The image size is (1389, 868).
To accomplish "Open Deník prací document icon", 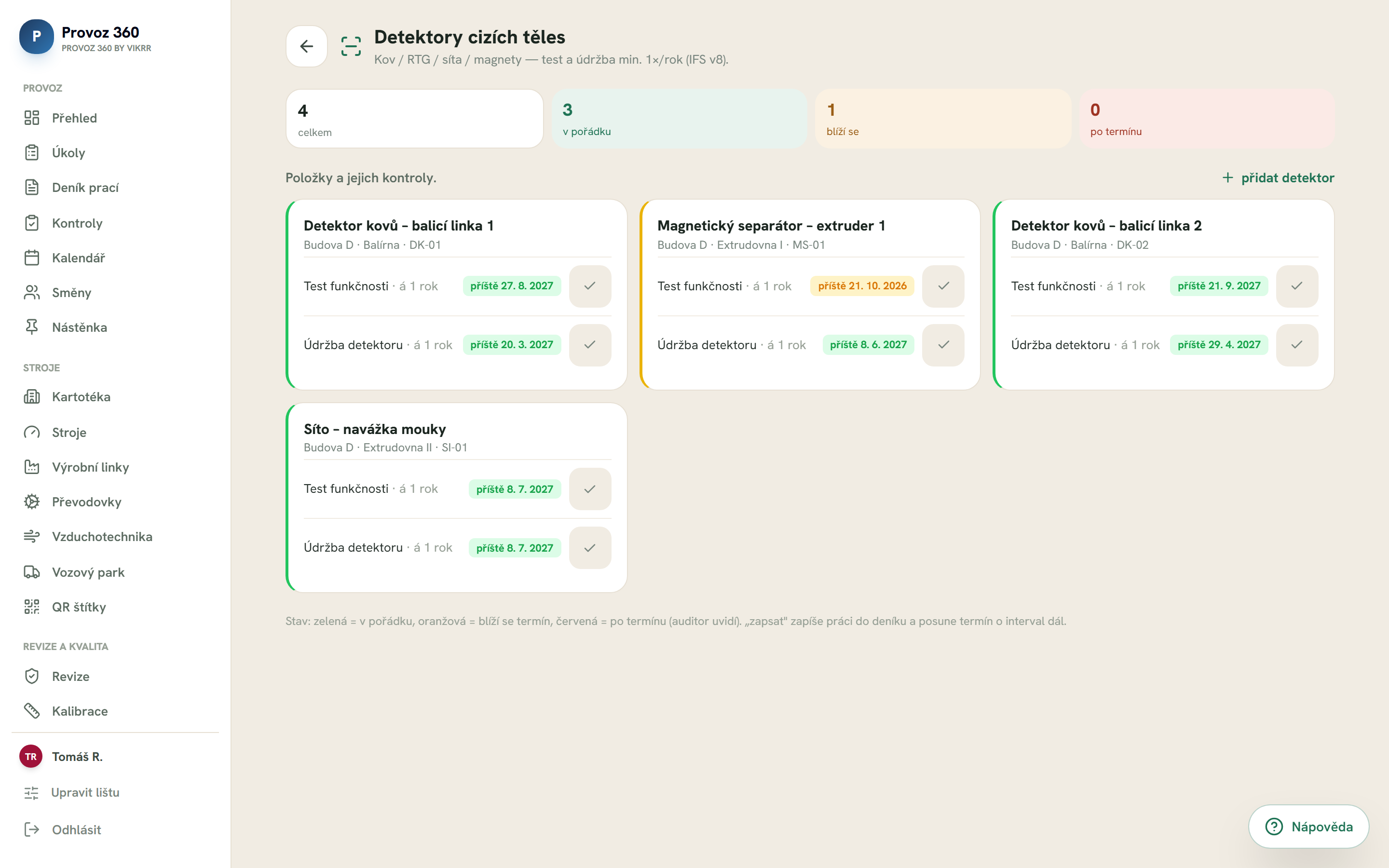I will (31, 188).
